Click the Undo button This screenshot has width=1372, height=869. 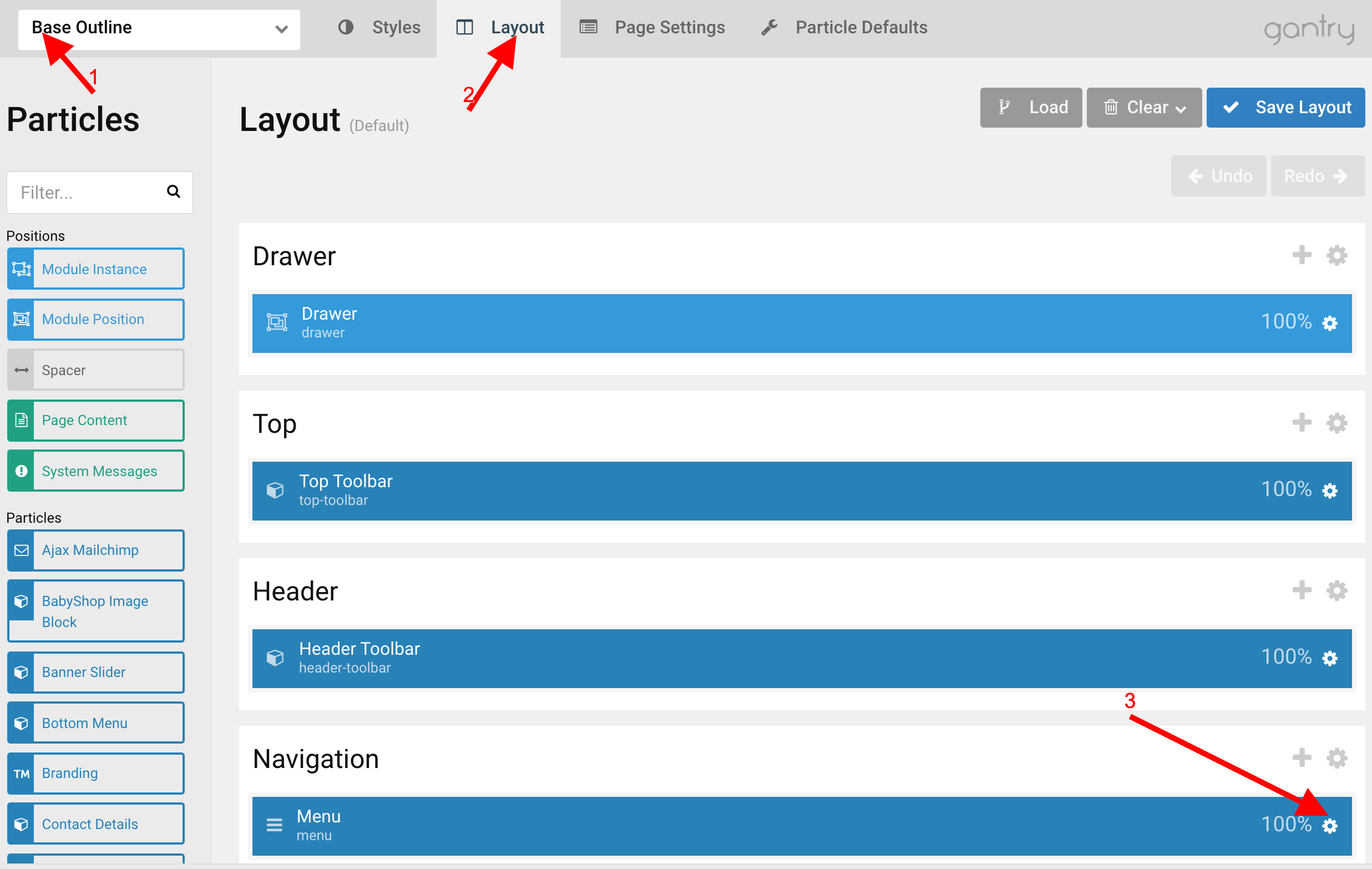(1218, 175)
